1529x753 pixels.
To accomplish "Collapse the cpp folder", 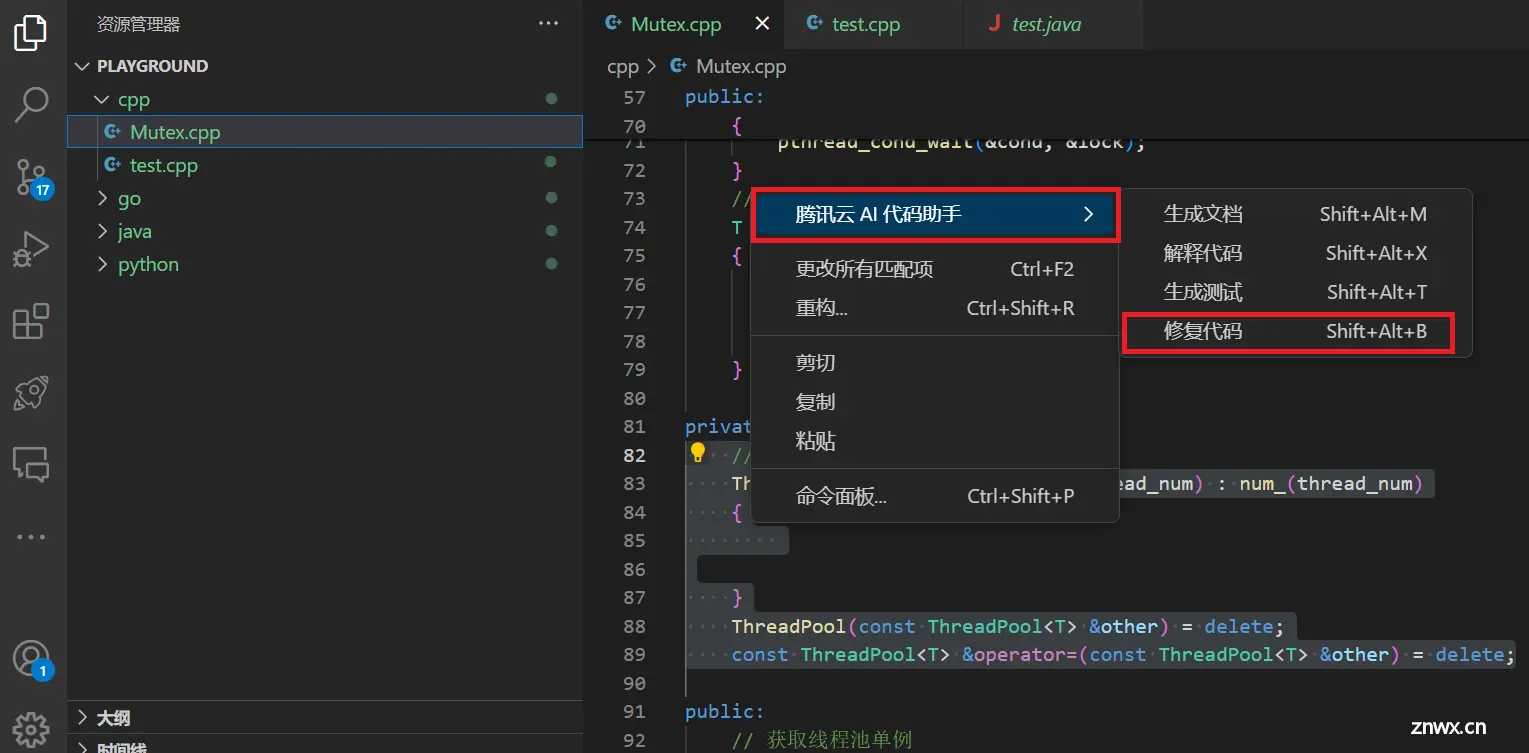I will pyautogui.click(x=102, y=99).
